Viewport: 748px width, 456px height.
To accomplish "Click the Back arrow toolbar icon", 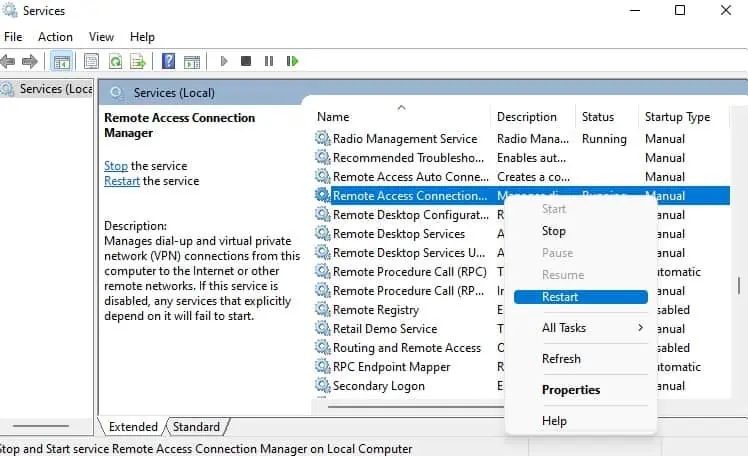I will click(x=10, y=61).
